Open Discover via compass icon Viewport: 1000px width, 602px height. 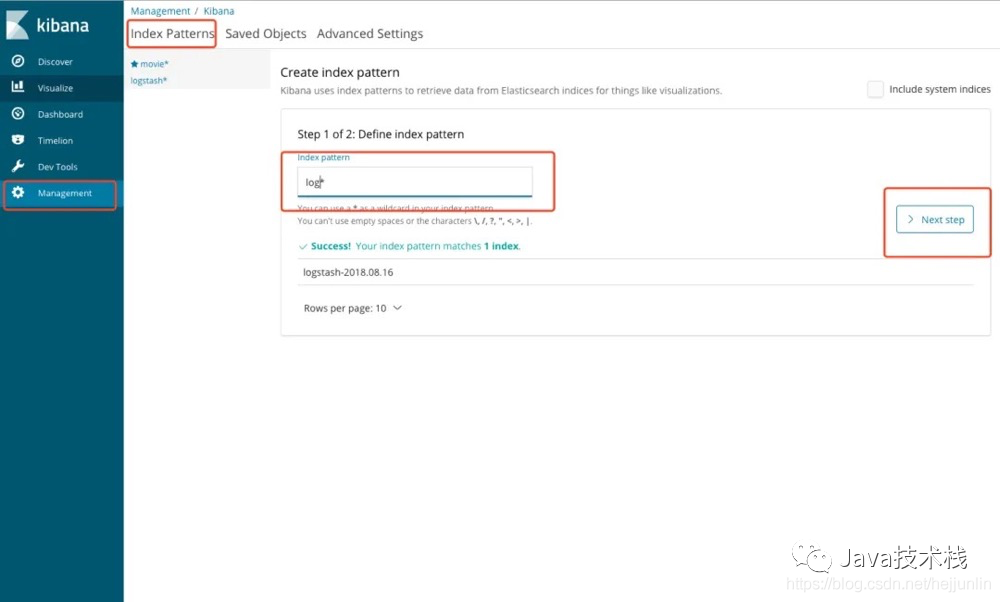click(x=18, y=62)
